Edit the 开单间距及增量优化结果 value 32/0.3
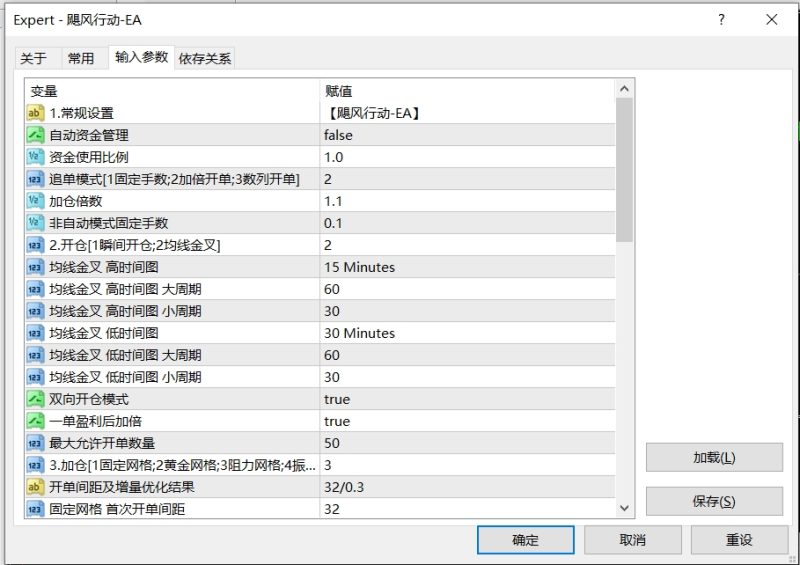This screenshot has width=800, height=565. tap(467, 486)
